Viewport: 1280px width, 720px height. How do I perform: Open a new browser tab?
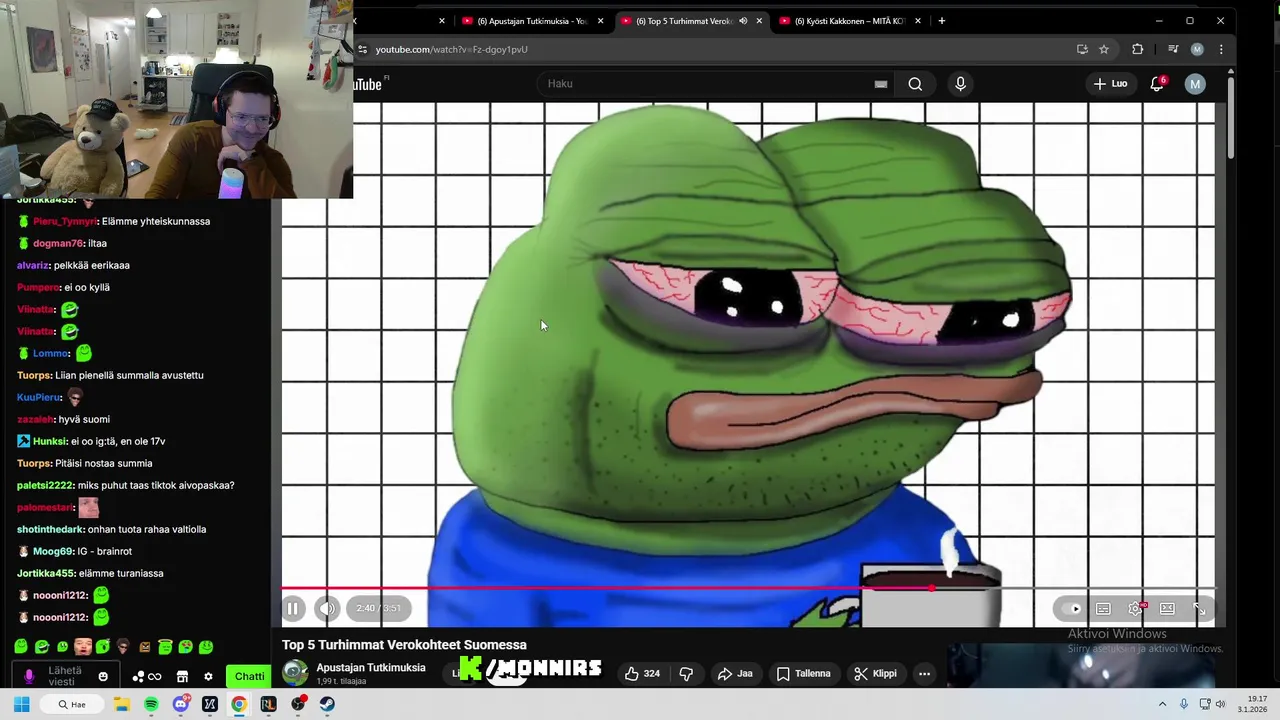[941, 20]
